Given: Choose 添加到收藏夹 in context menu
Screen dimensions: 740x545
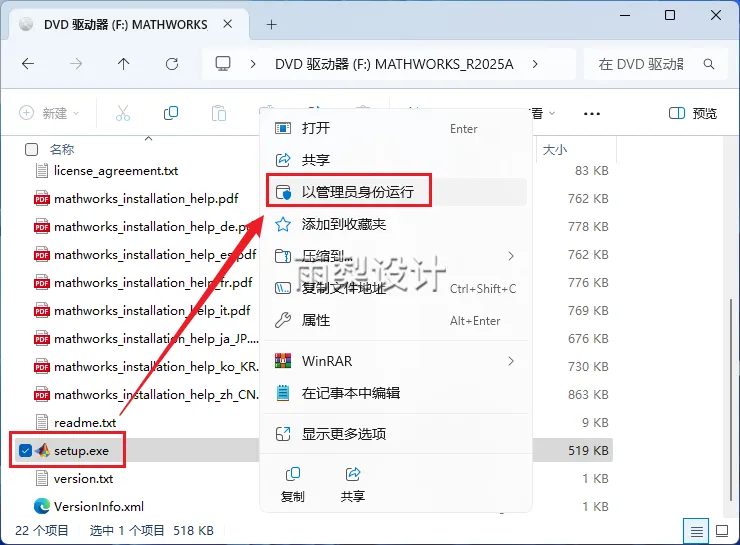Looking at the screenshot, I should [395, 224].
